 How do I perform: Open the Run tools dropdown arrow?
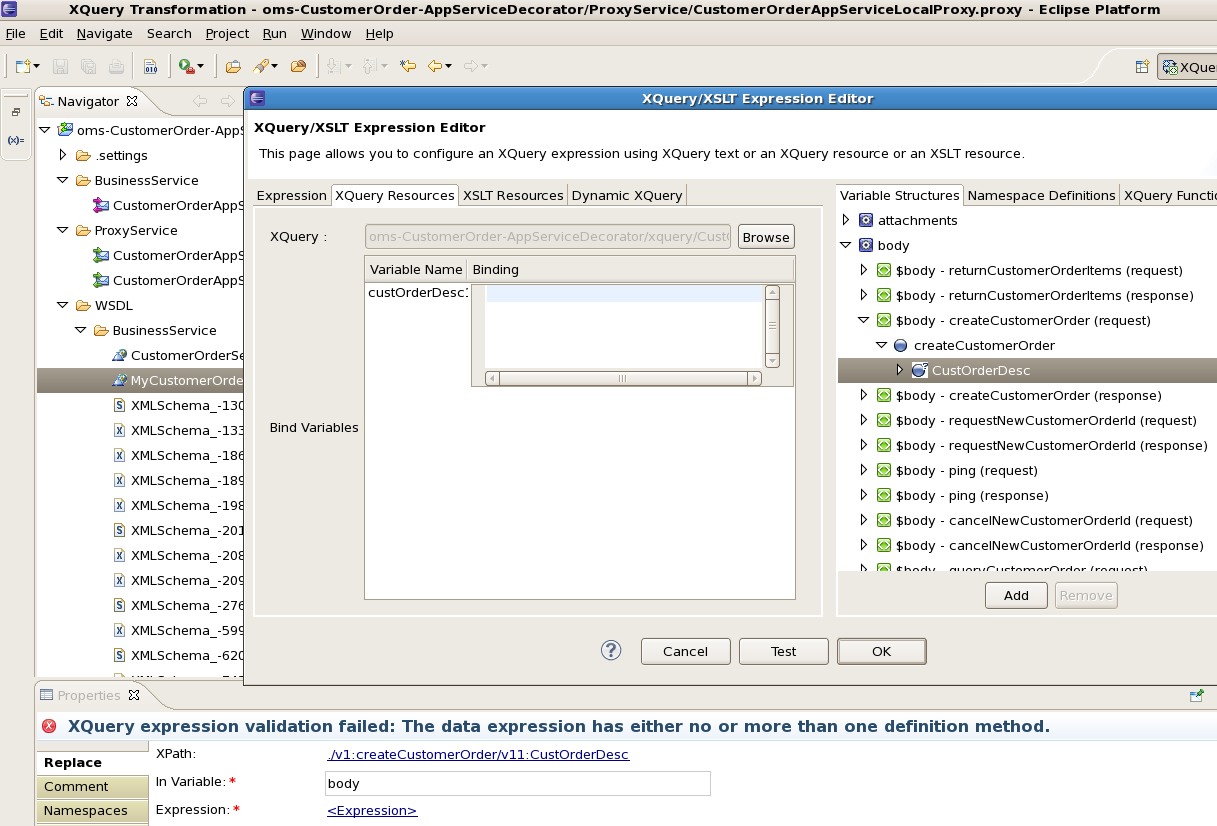point(200,66)
